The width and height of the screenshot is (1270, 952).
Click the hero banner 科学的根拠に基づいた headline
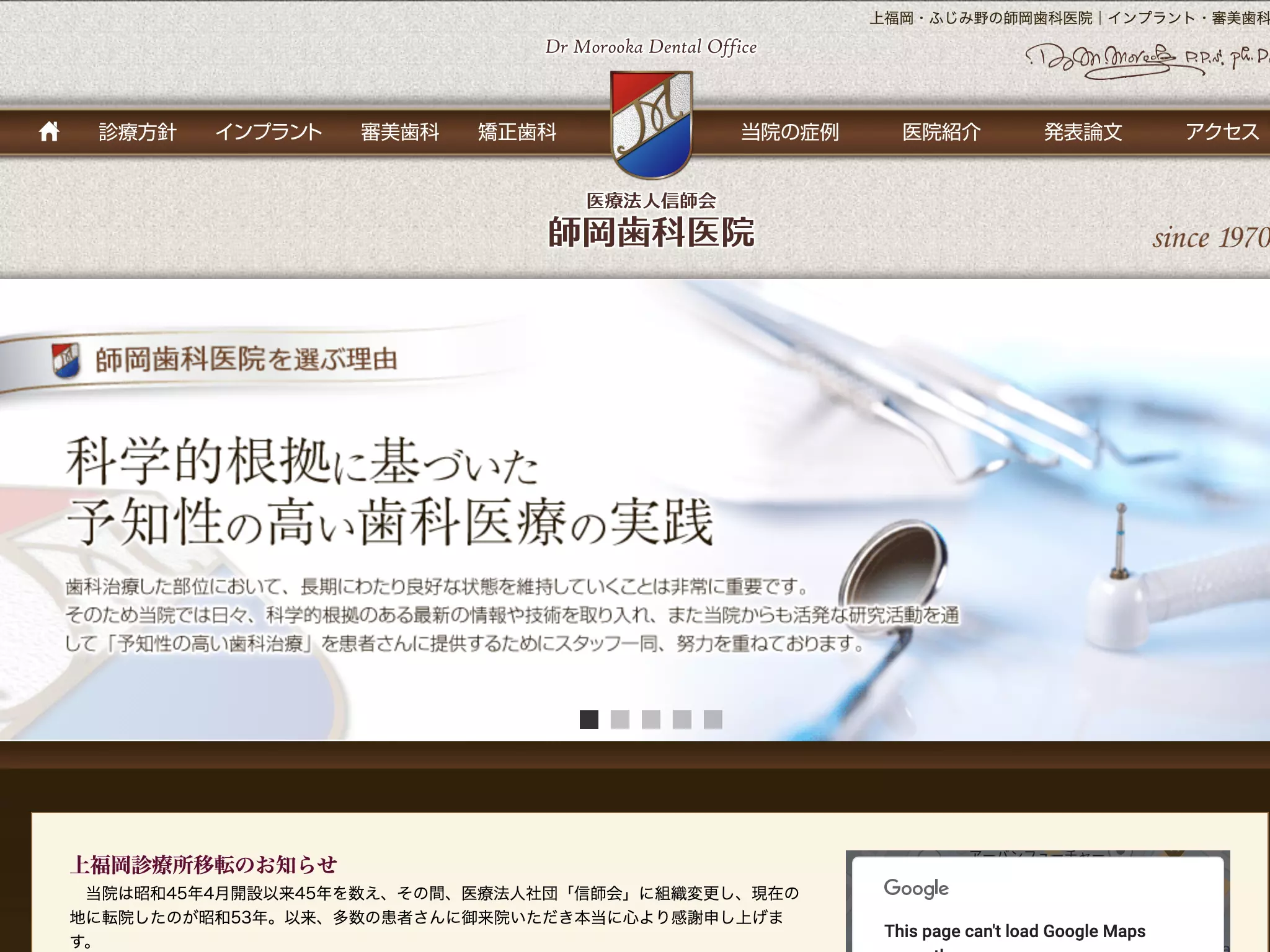(x=302, y=461)
